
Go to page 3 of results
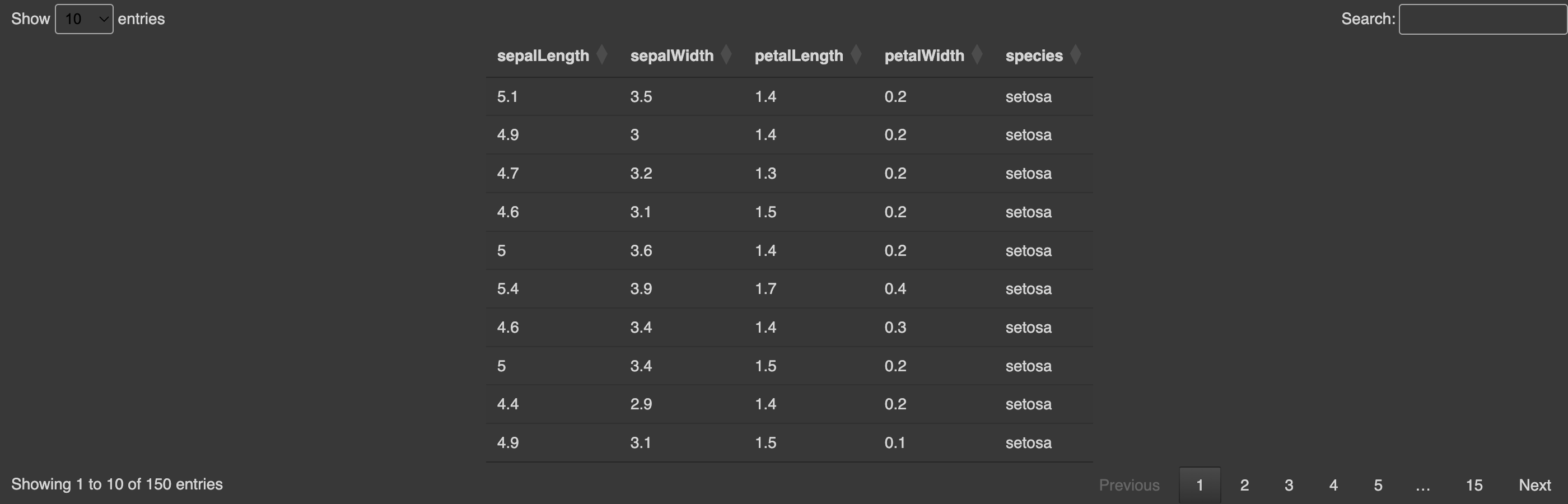1289,485
